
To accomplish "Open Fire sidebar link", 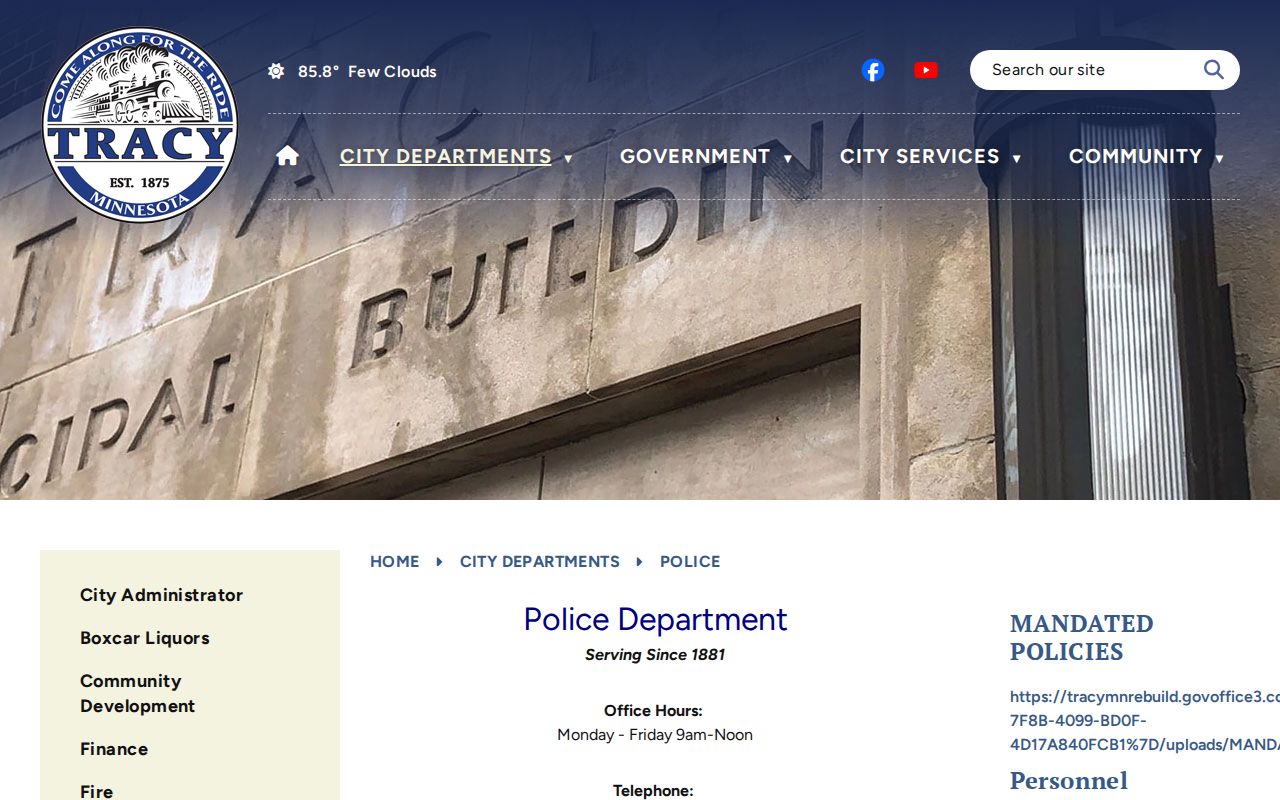I will [97, 791].
